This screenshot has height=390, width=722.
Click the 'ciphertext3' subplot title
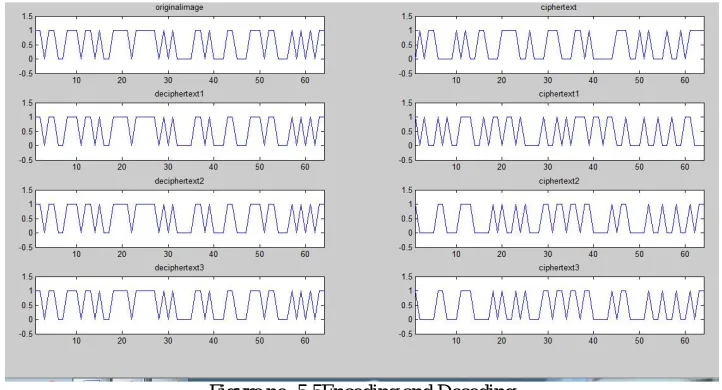pos(559,268)
